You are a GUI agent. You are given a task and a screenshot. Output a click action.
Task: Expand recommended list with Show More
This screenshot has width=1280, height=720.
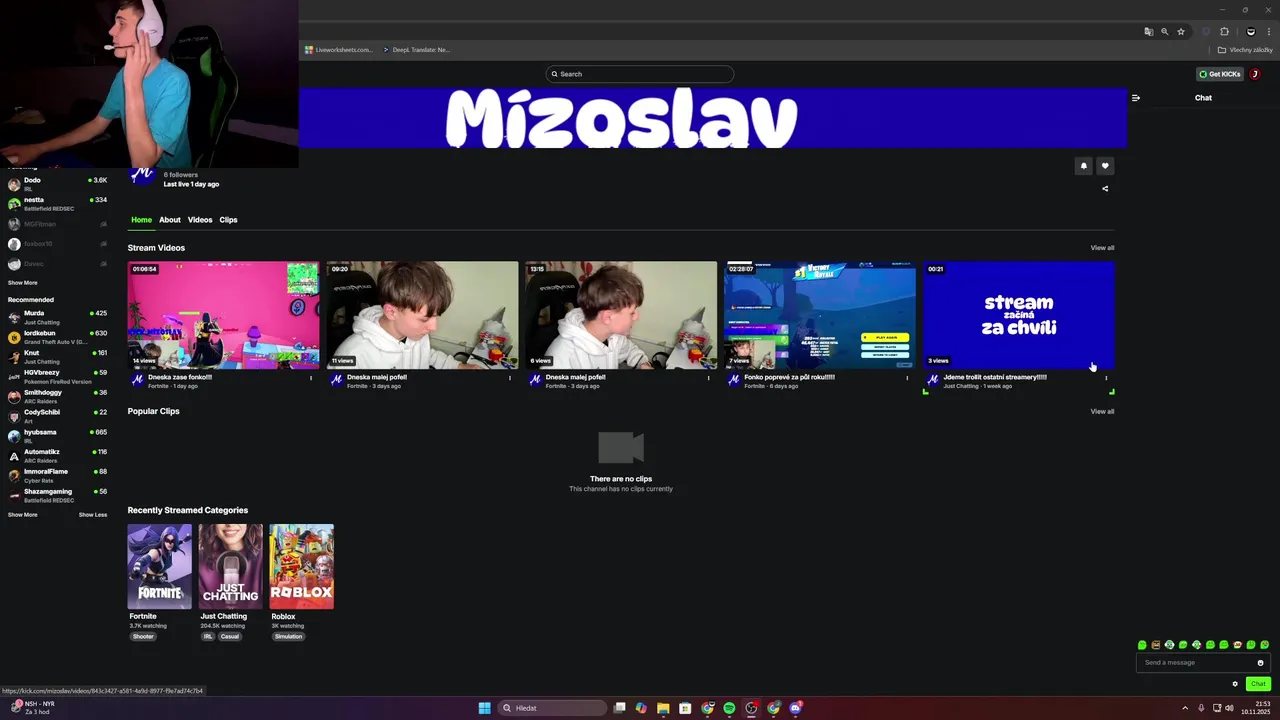22,515
